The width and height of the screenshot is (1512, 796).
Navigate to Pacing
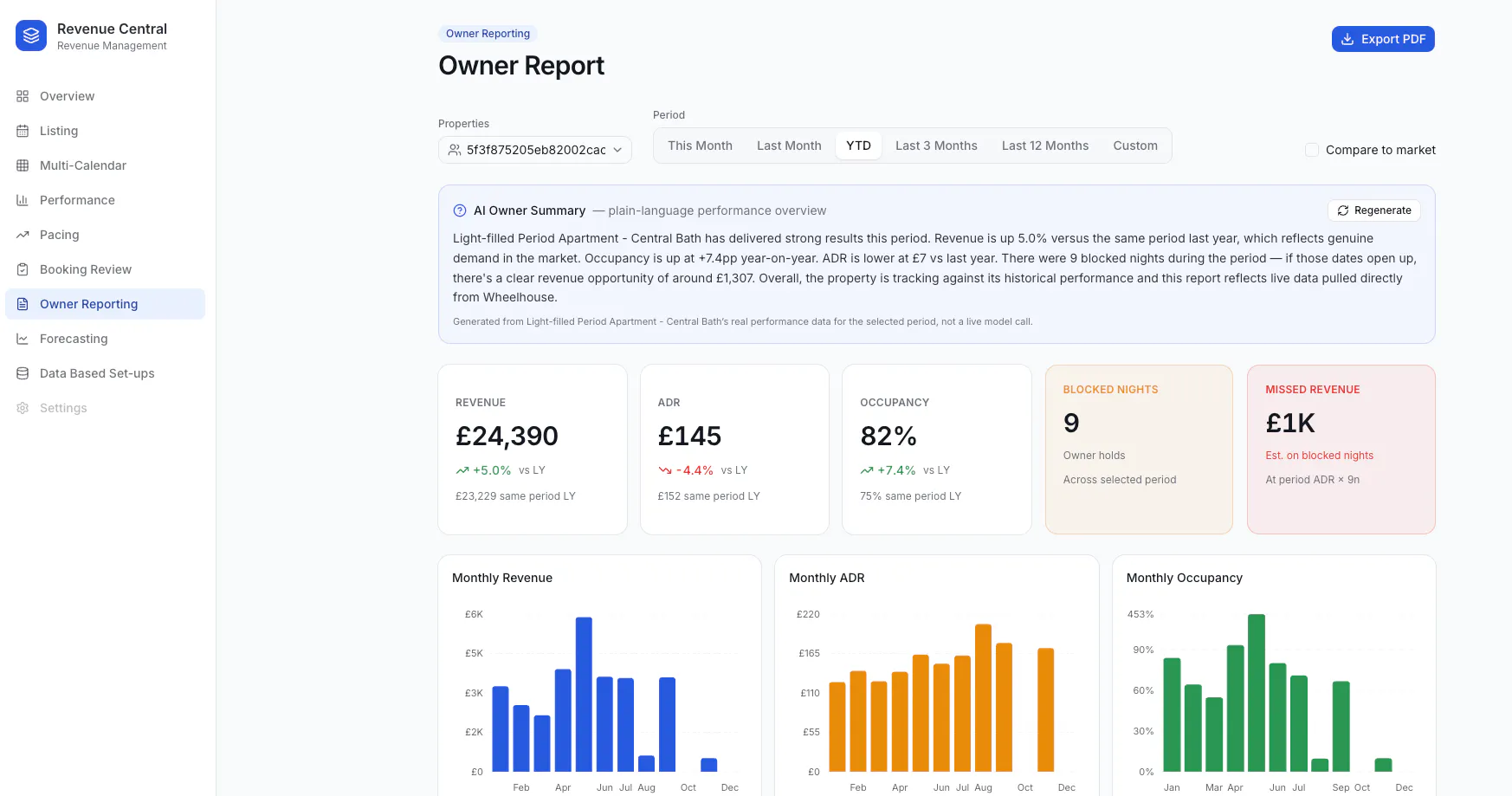[x=105, y=235]
